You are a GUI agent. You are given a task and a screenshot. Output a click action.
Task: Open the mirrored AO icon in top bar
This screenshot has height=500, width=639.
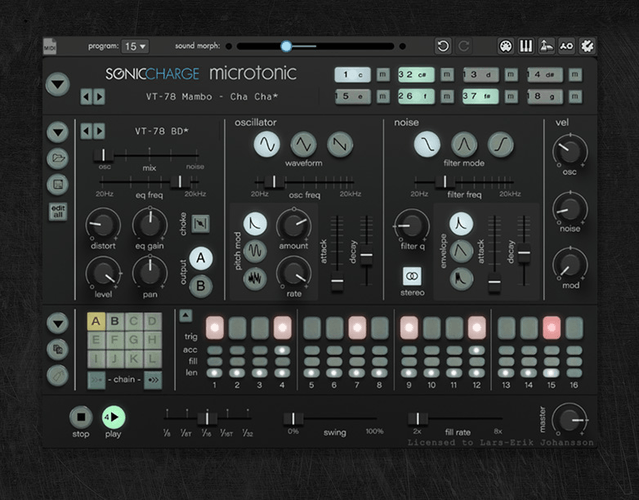click(x=566, y=46)
